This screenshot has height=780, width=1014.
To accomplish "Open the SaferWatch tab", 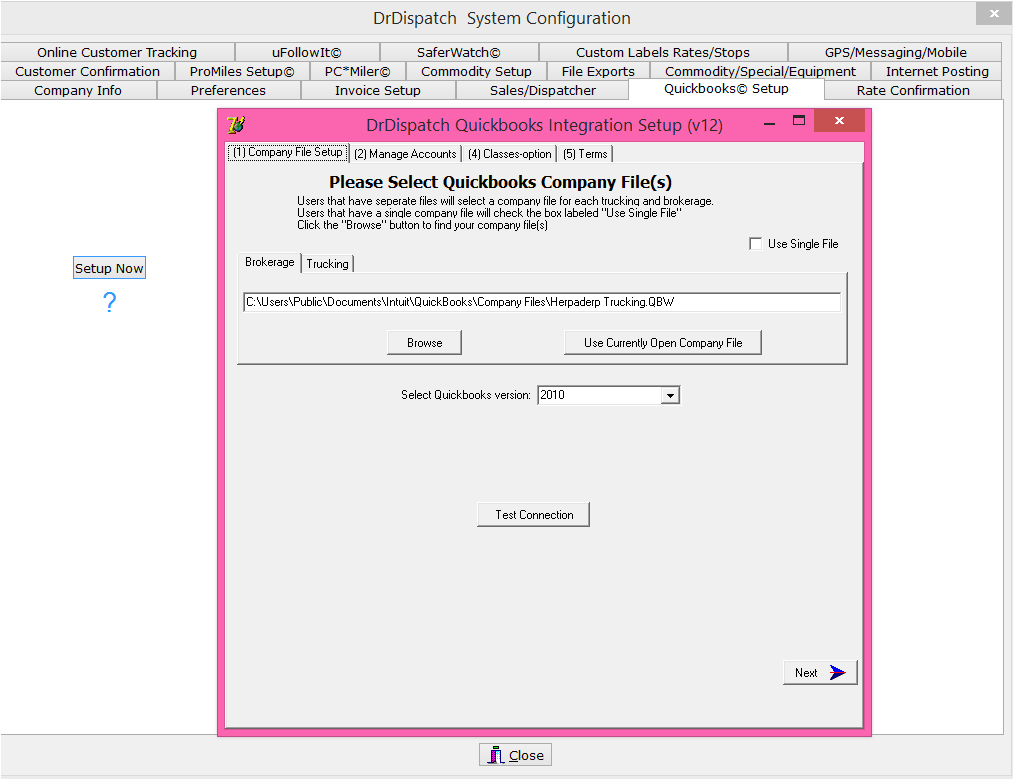I will click(x=458, y=52).
